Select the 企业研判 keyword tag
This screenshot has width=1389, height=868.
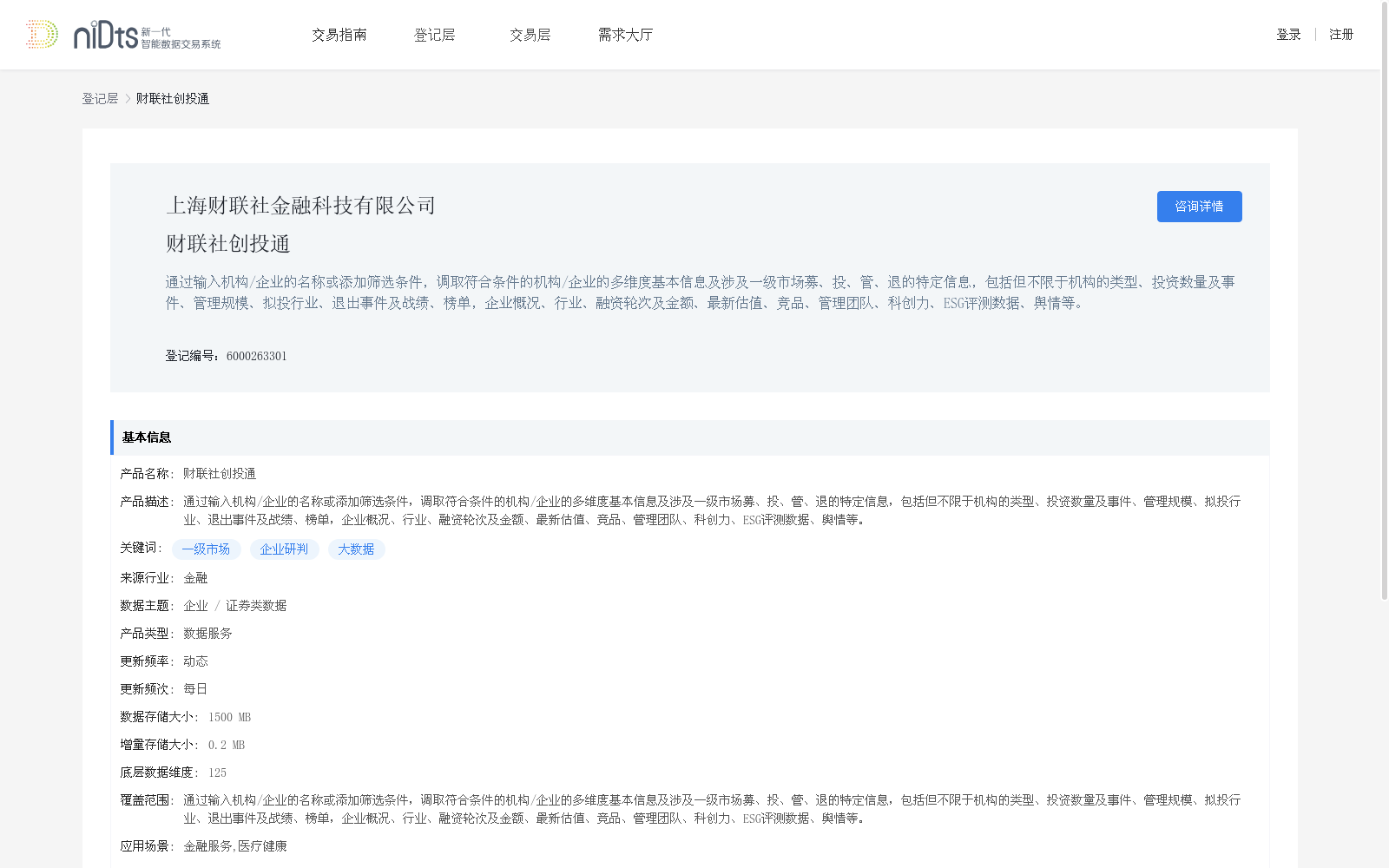click(284, 549)
